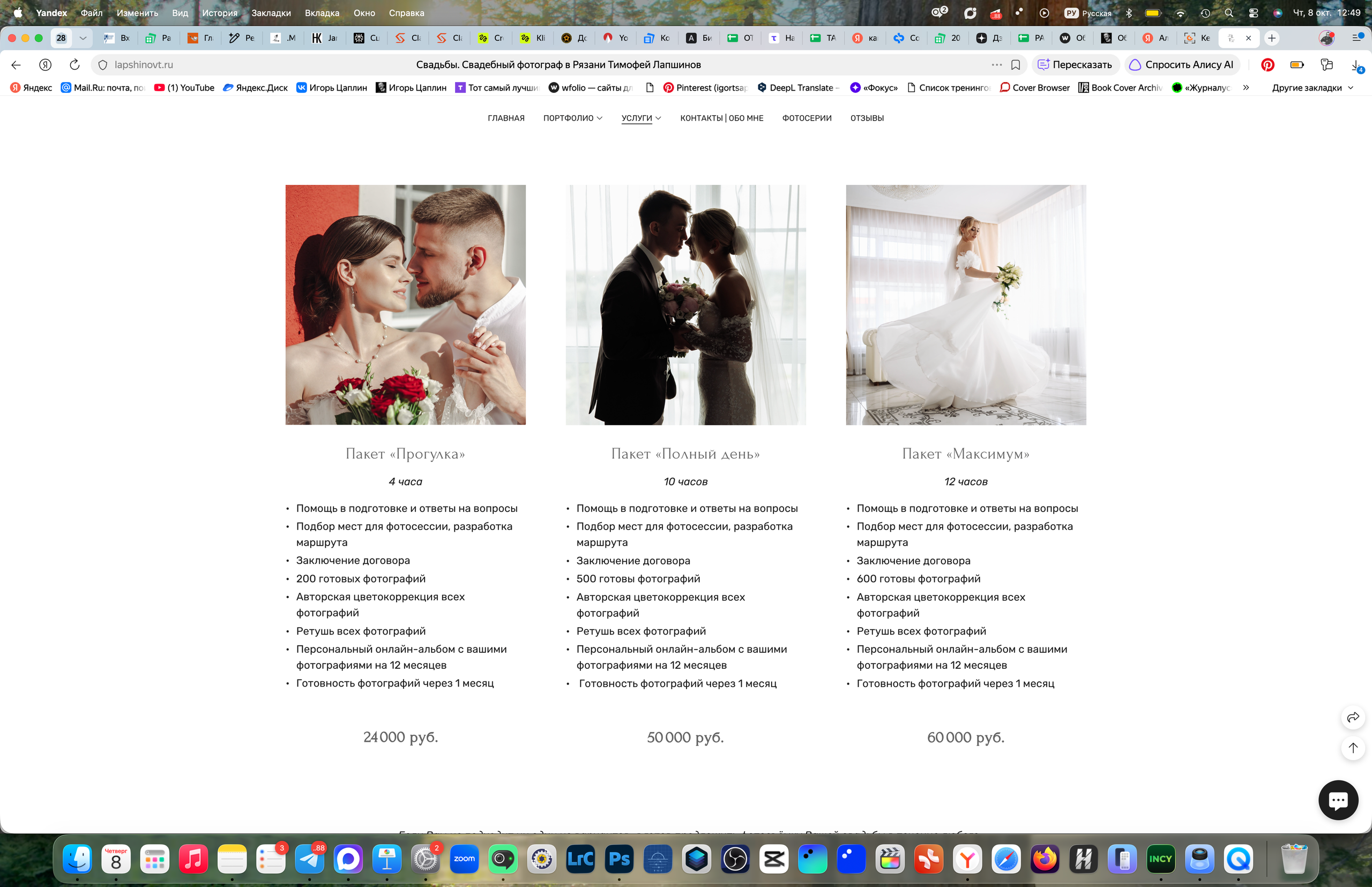Screen dimensions: 1372x887
Task: Expand the УСЛУГИ dropdown menu
Action: (x=641, y=118)
